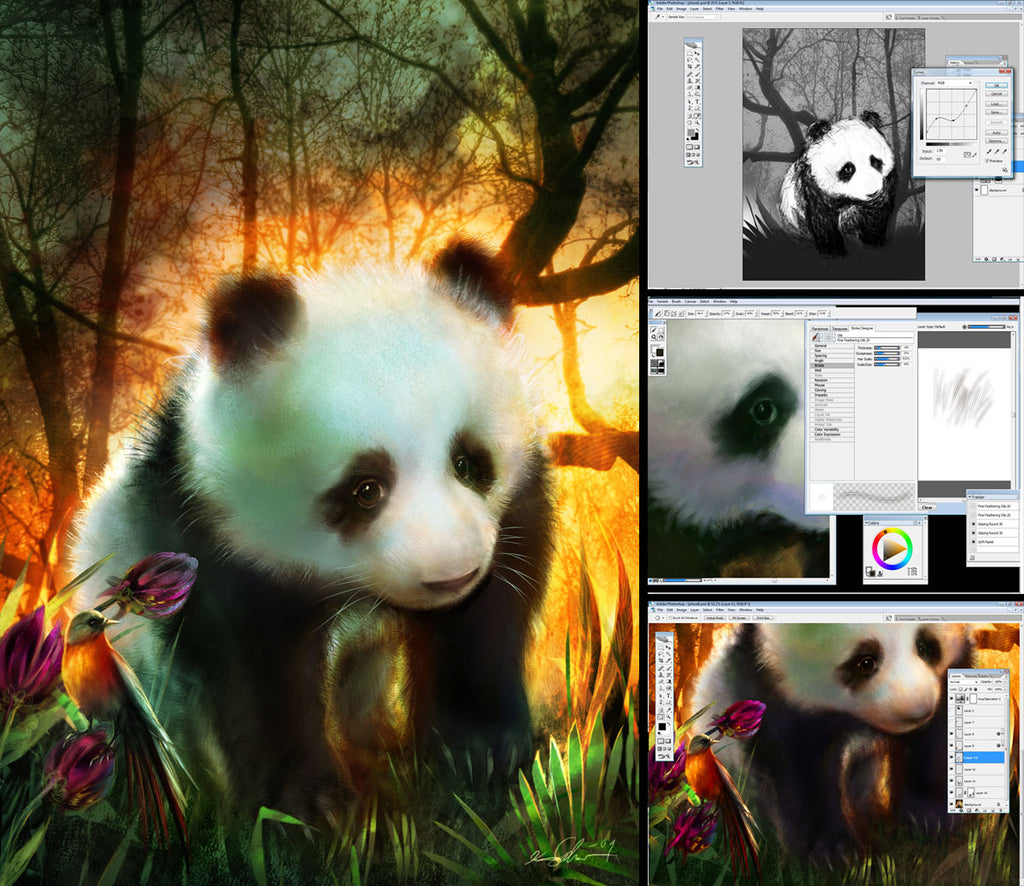Select the Magnifier tool in Painter's toolbox
Screen dimensions: 1024x886
[654, 335]
